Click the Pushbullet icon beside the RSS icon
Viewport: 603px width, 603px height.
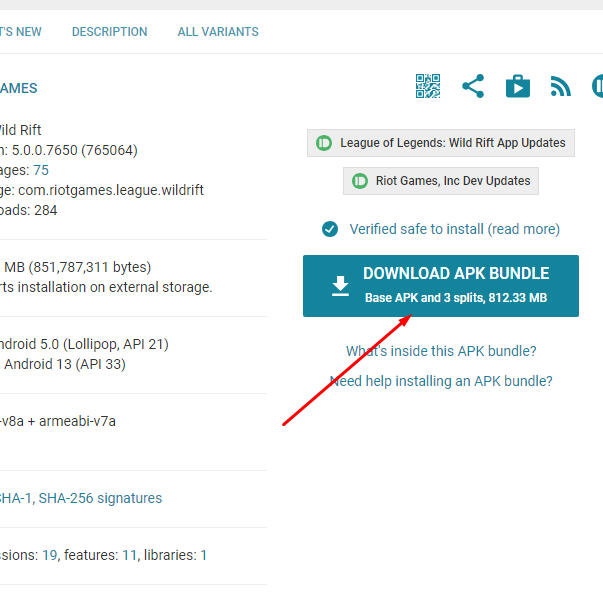click(597, 87)
